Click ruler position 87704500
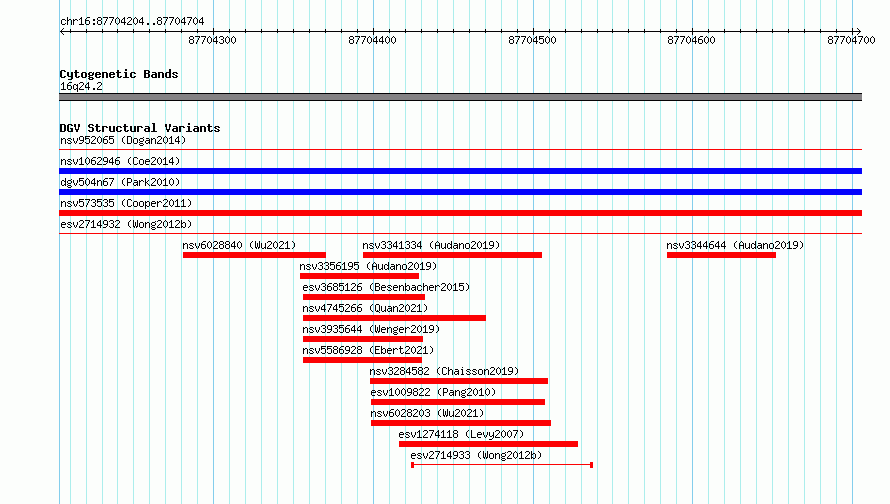Screen dimensions: 890x504 (532, 40)
